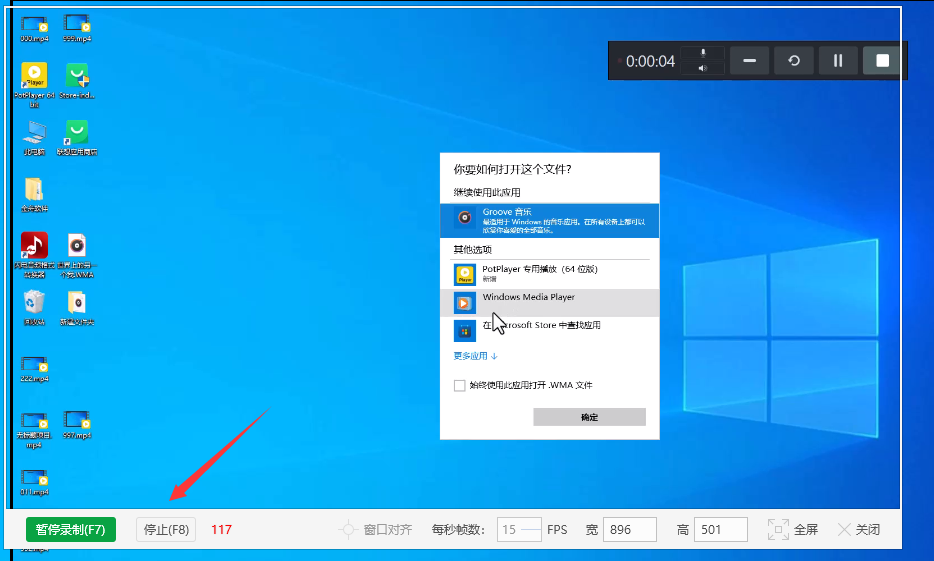This screenshot has height=561, width=934.
Task: Expand 更多应用 to show more apps
Action: pos(475,356)
